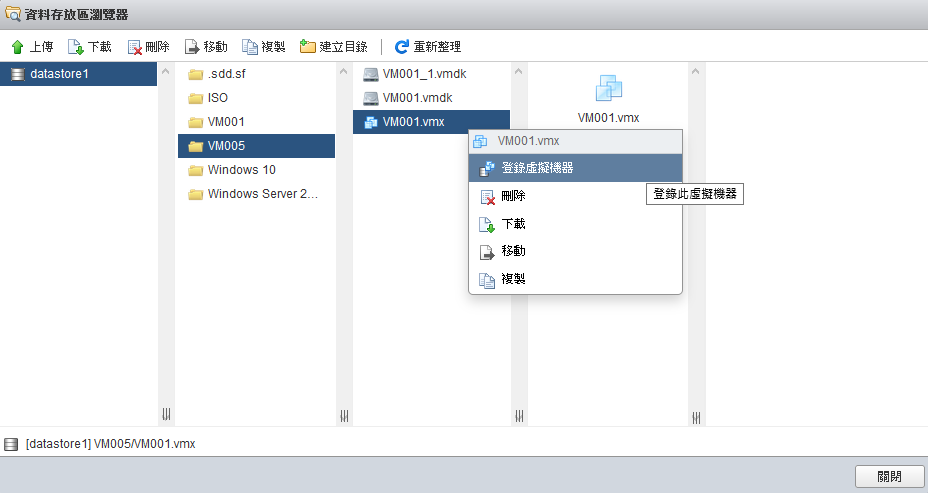Select the VM001.vmdk file name

pos(417,98)
